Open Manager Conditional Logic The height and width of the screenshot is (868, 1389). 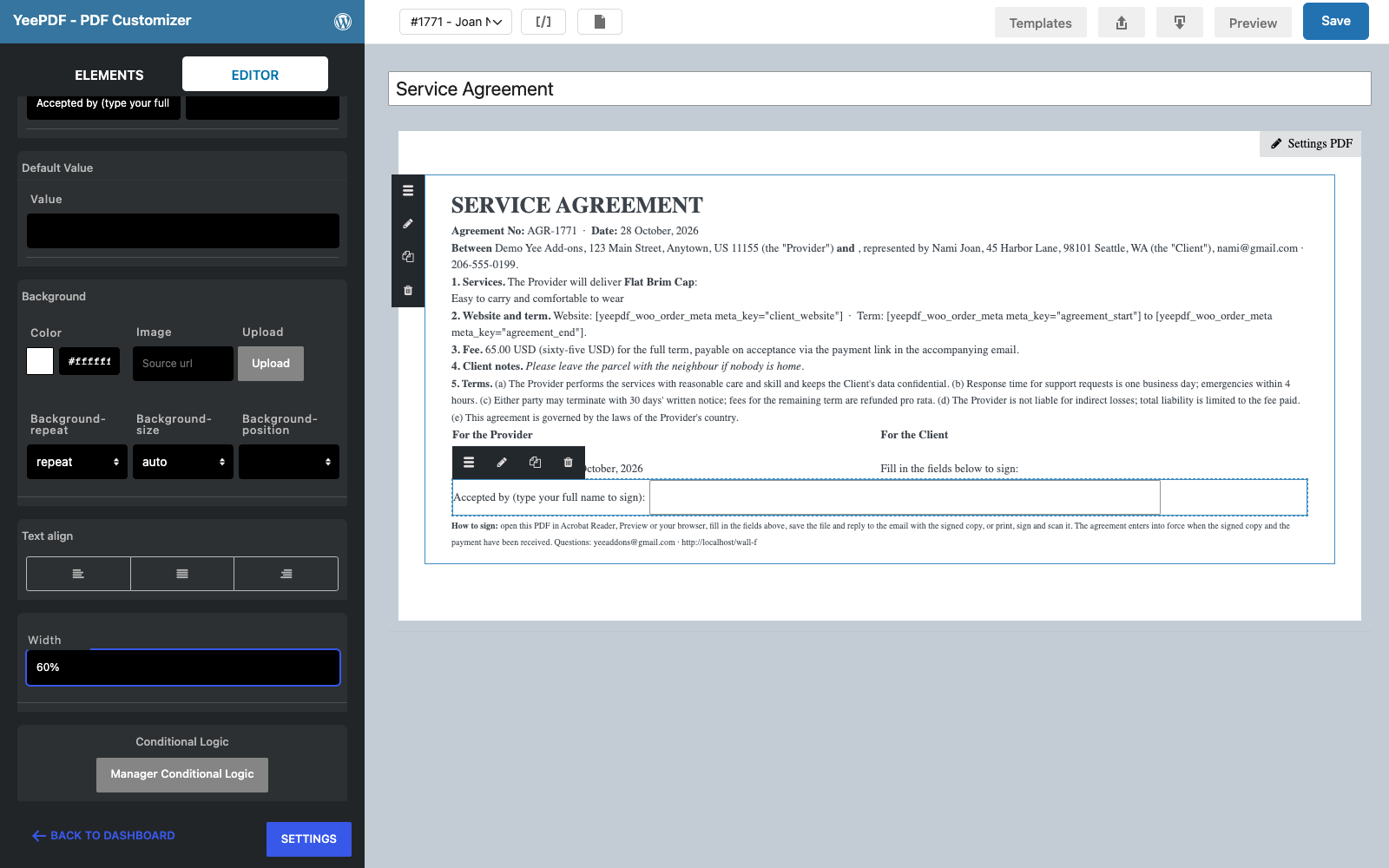point(182,774)
